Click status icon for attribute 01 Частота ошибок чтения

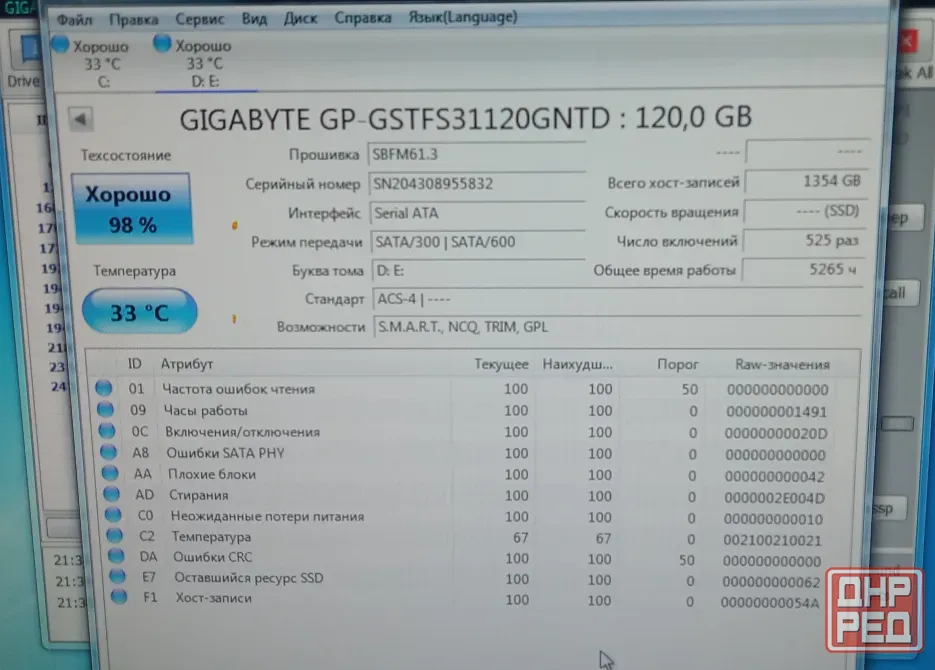[104, 388]
